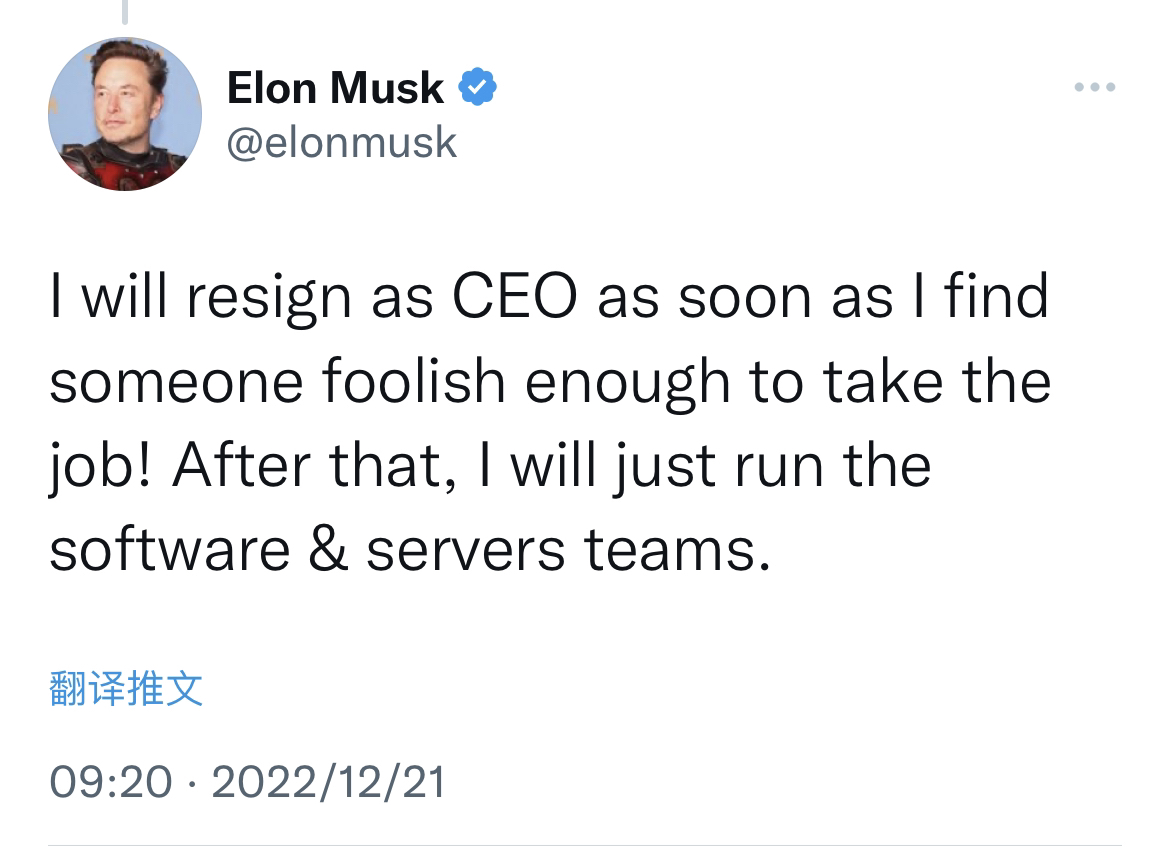
Task: Translate the tweet via 翻译推文
Action: point(125,688)
